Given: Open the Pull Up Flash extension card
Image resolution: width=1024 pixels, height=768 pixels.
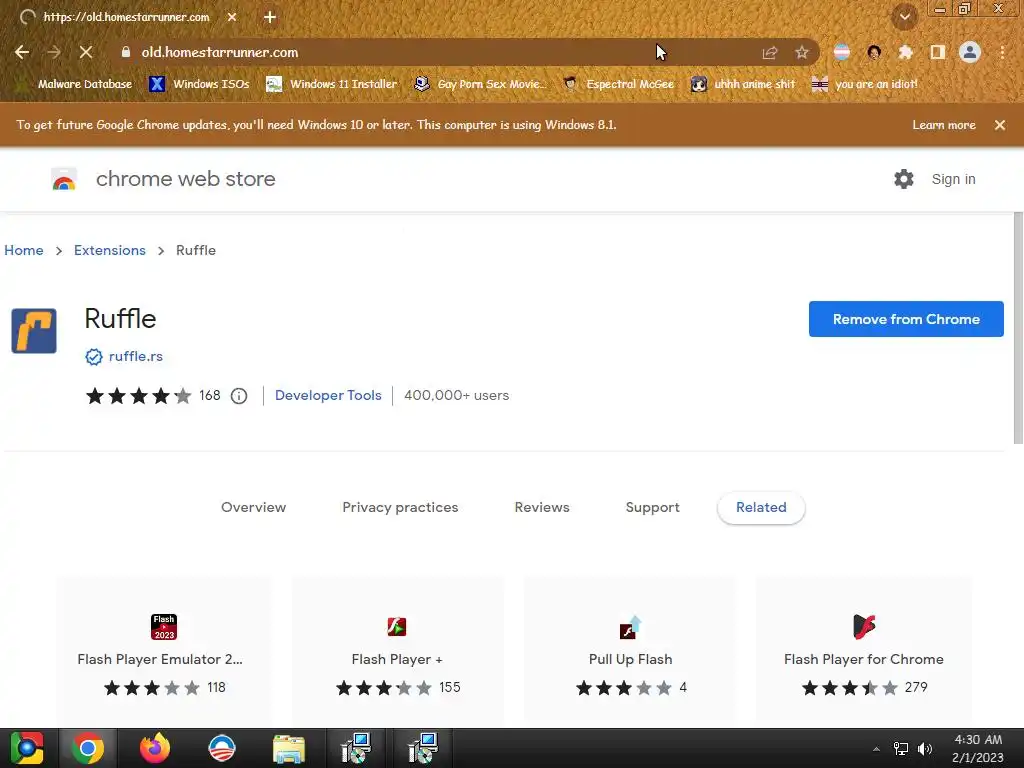Looking at the screenshot, I should point(630,650).
